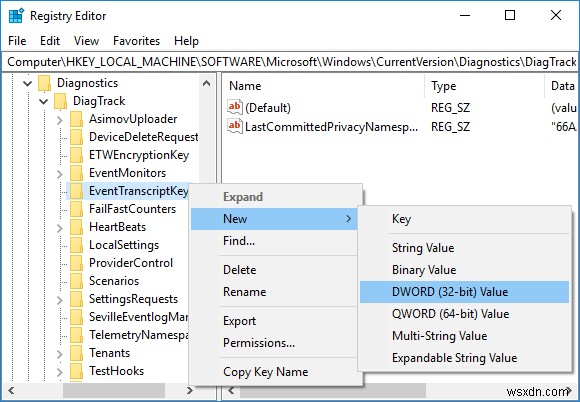Click the registry path address bar
Viewport: 580px width, 402px height.
click(290, 62)
